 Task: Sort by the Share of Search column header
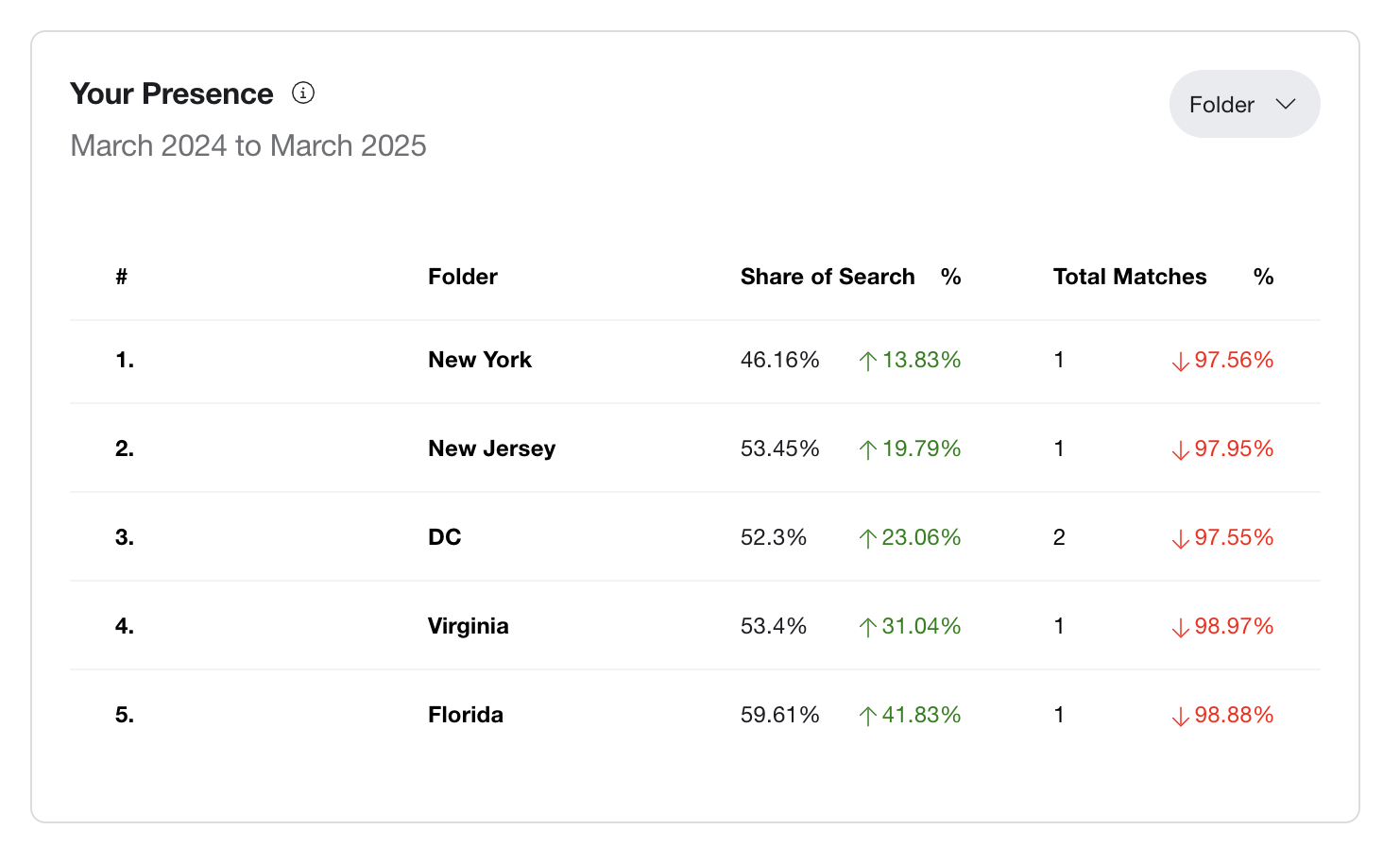click(828, 277)
